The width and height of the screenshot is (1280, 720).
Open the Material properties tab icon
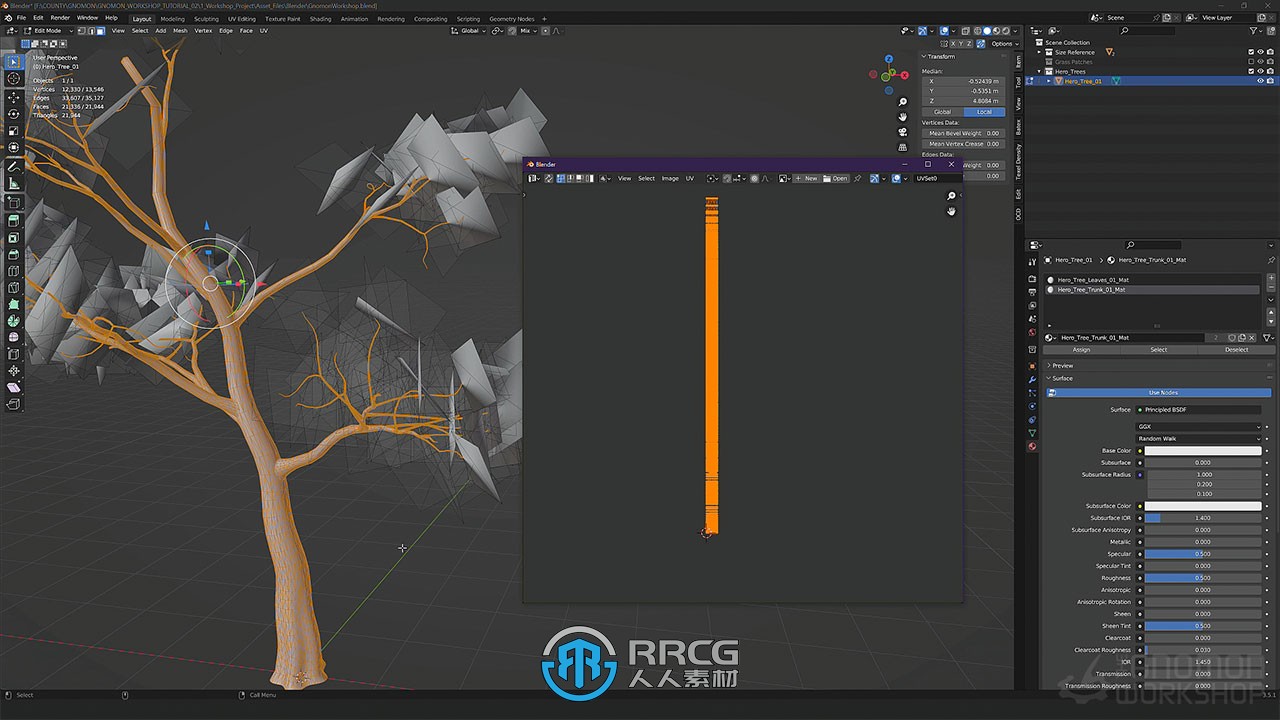pos(1032,446)
